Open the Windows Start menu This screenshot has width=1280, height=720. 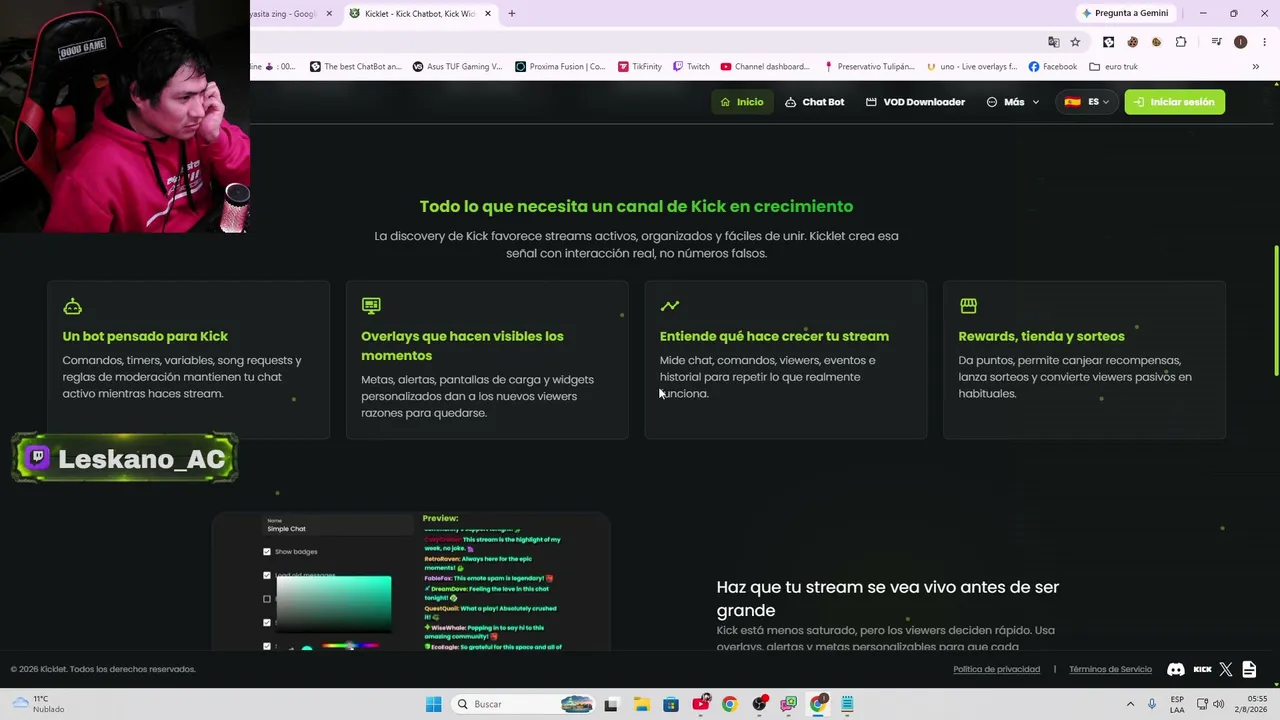coord(433,704)
